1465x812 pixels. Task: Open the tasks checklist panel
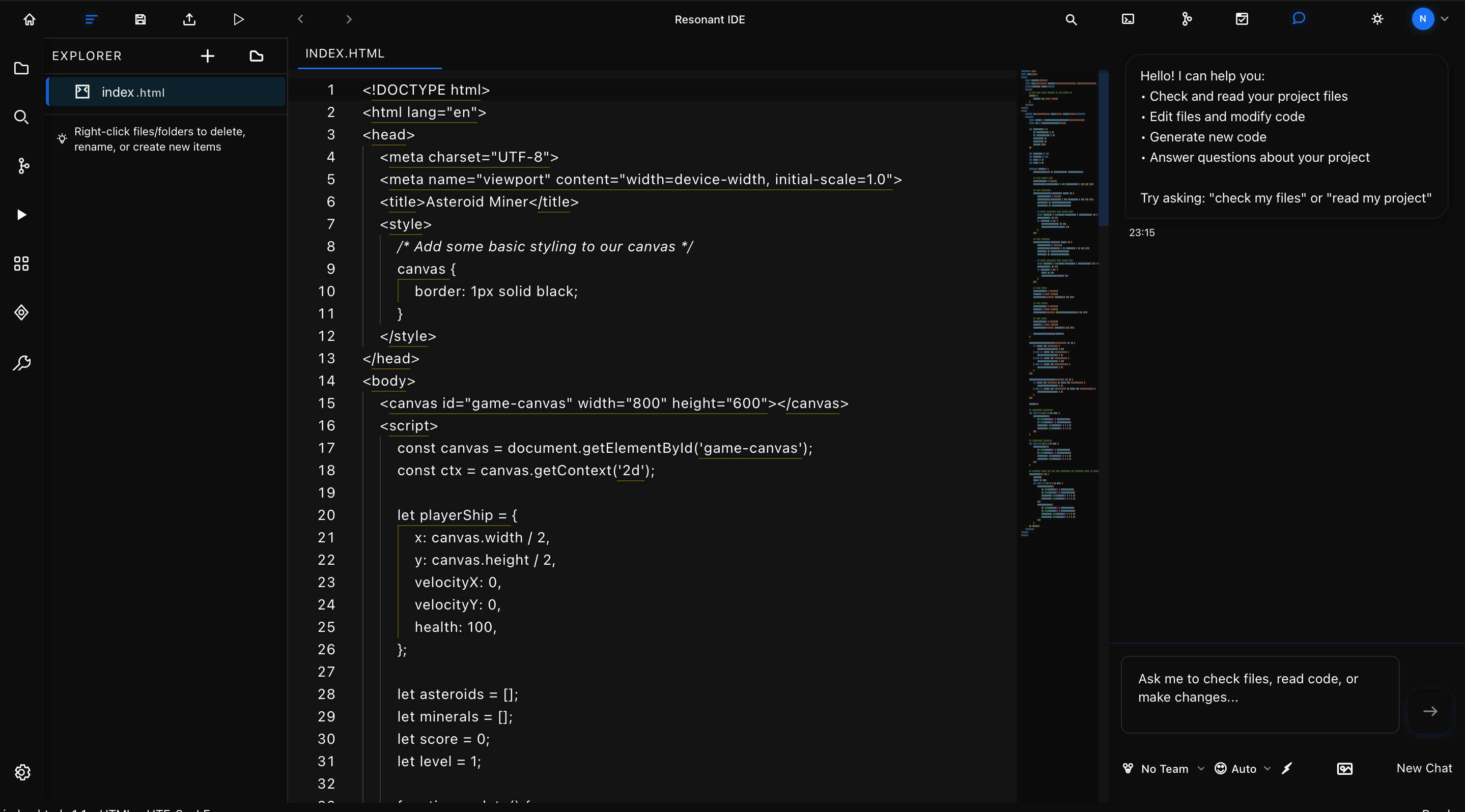pos(1242,19)
